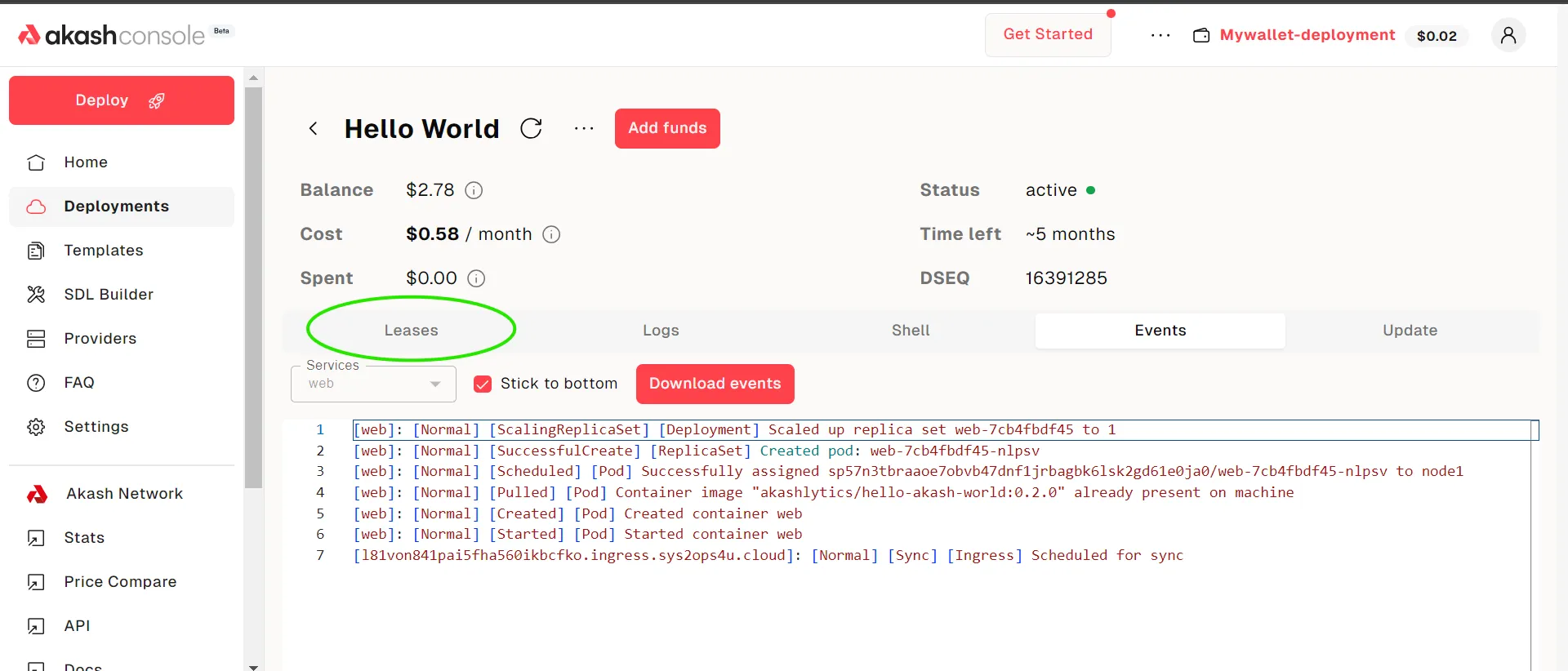Open the SDL Builder tools icon
The height and width of the screenshot is (671, 1568).
[x=36, y=295]
